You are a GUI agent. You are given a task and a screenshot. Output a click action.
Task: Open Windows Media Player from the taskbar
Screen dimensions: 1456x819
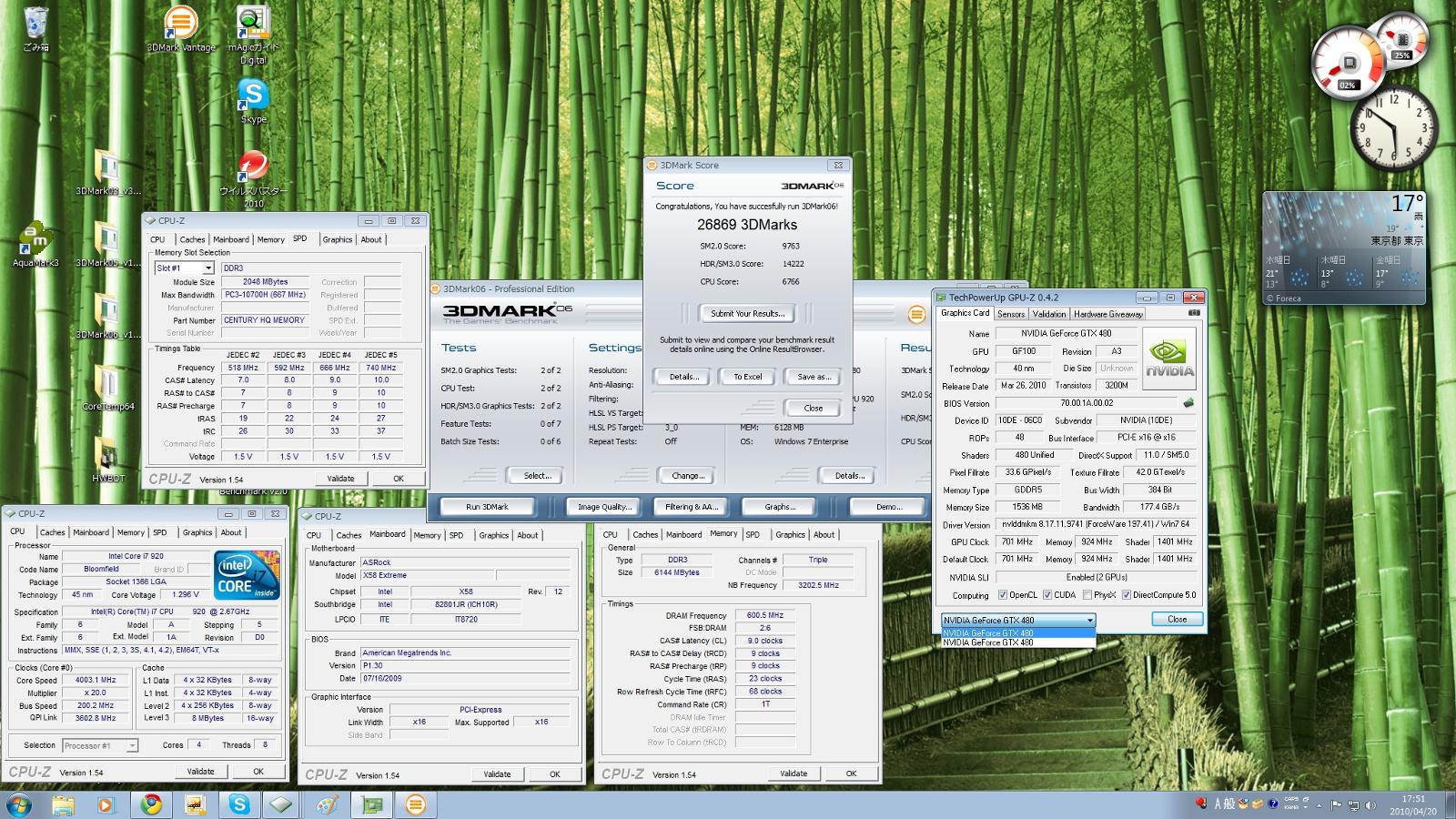click(x=106, y=804)
